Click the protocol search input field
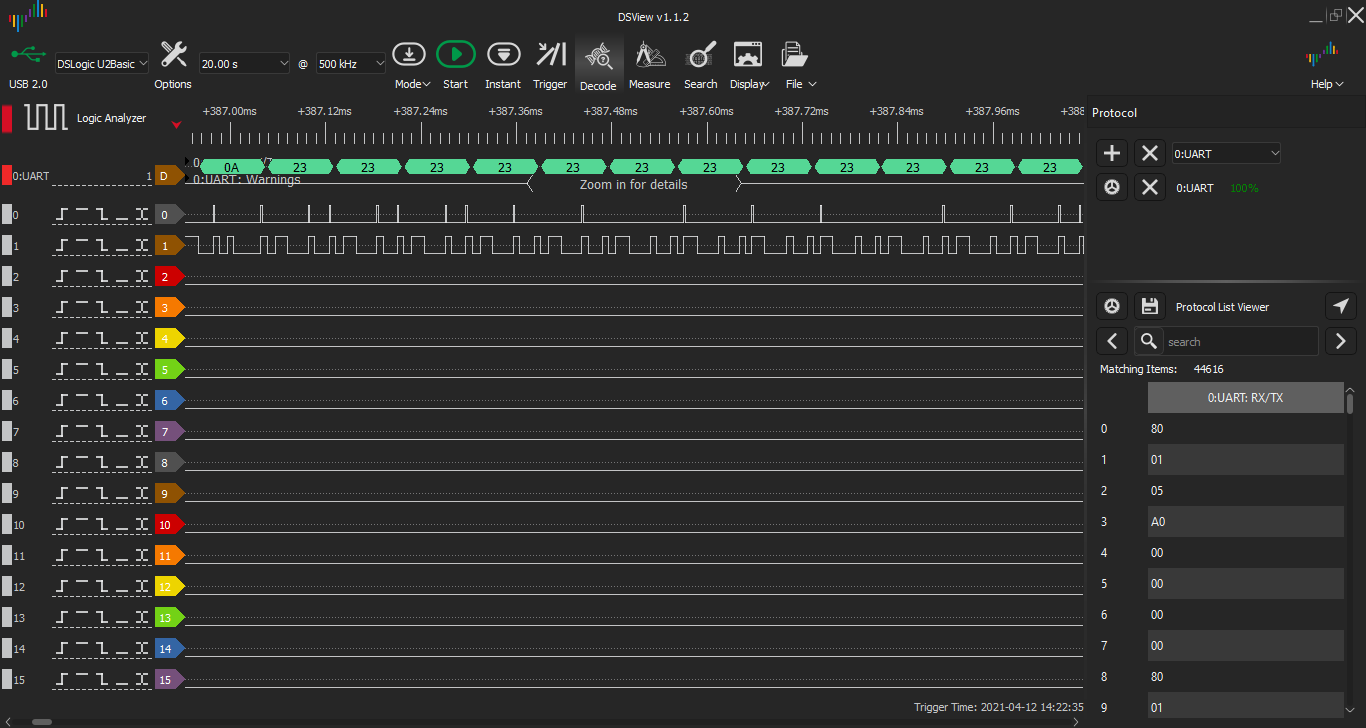Screen dimensions: 1366x728 tap(1240, 341)
